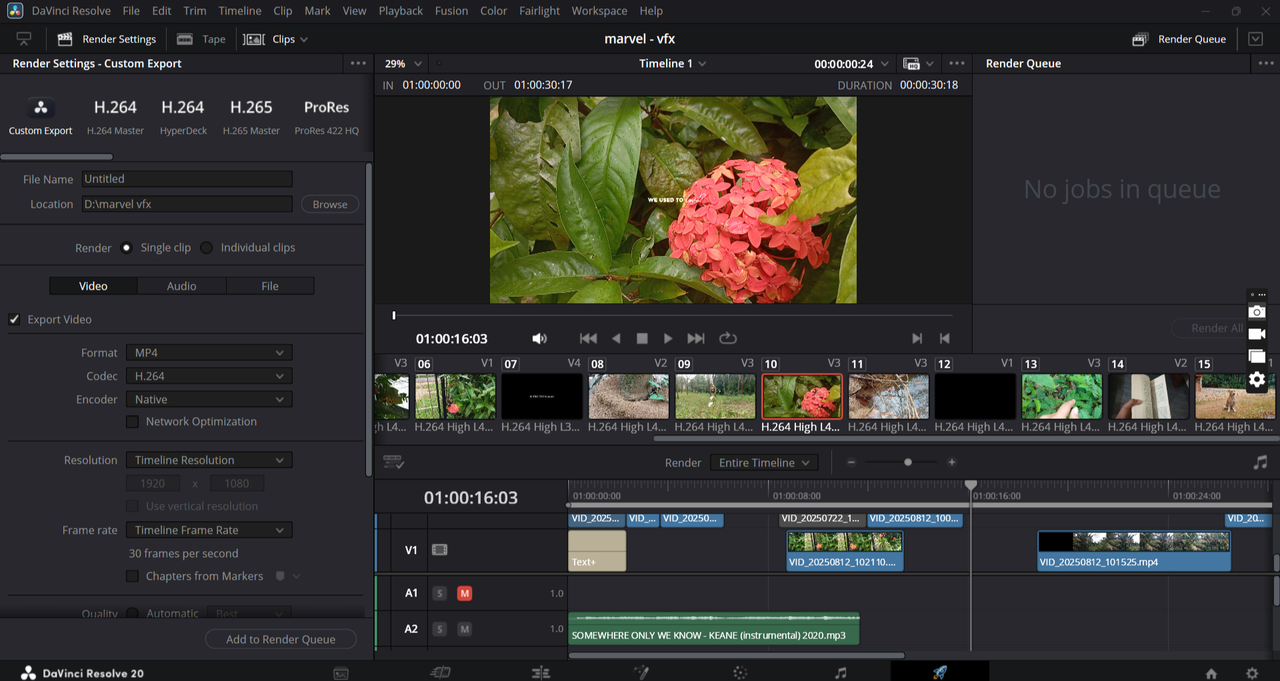Viewport: 1280px width, 681px height.
Task: Open monitor icon at far left of toolbar
Action: click(x=24, y=39)
